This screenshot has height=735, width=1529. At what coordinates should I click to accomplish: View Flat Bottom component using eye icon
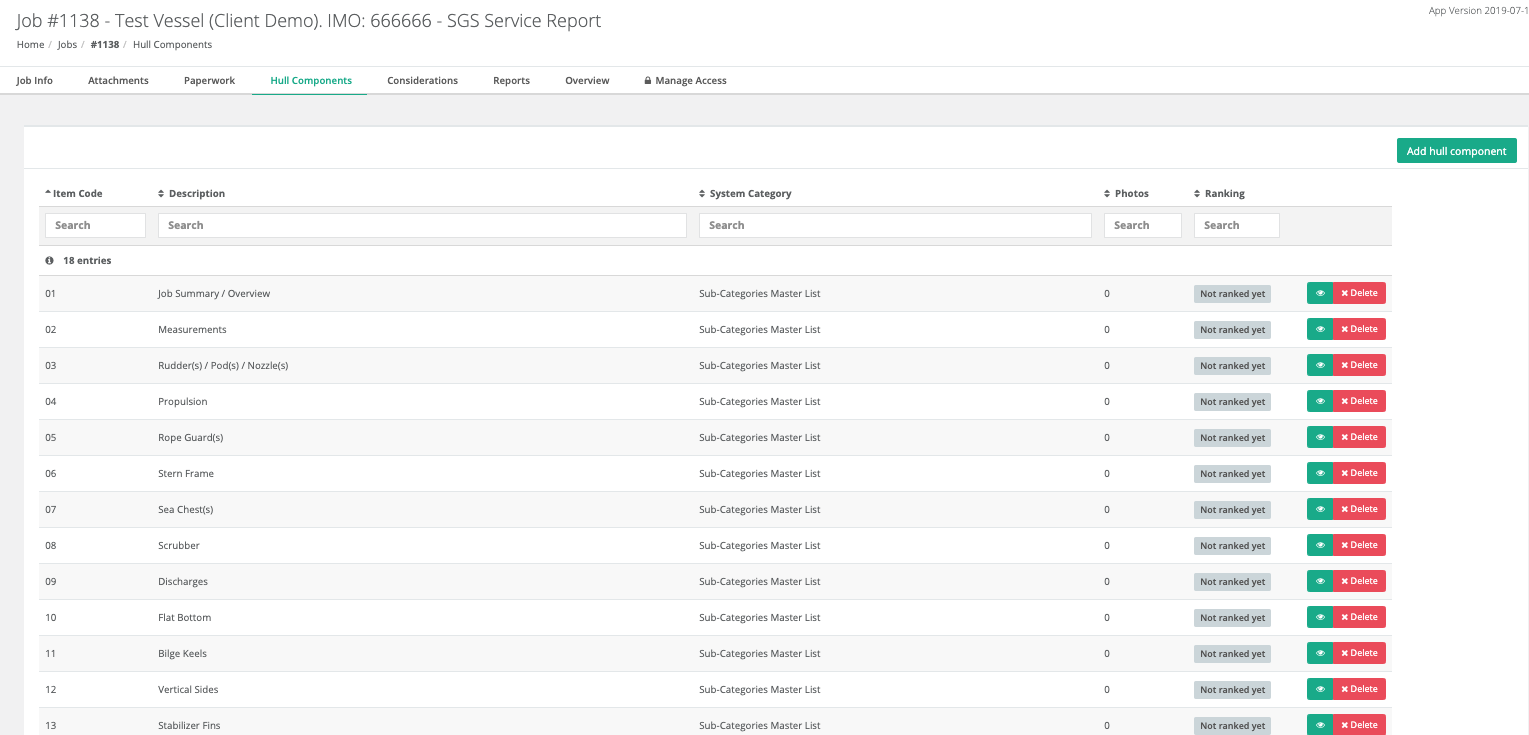[x=1320, y=617]
